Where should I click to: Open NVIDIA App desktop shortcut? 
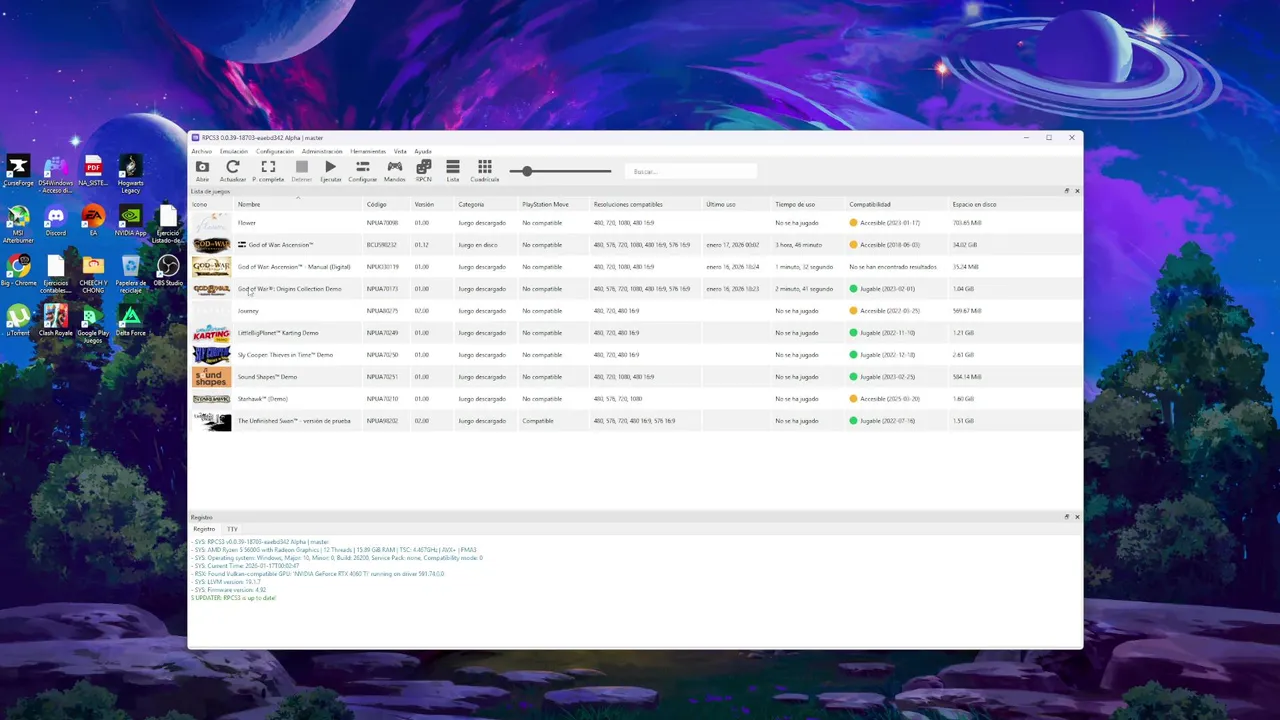click(131, 221)
